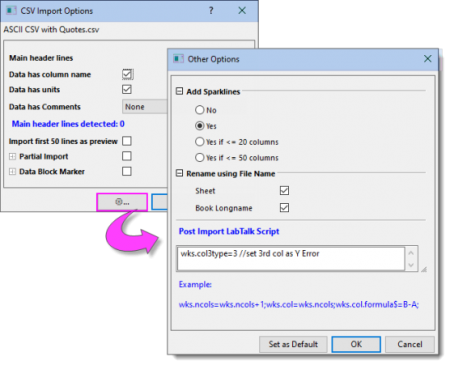Toggle the Sheet rename checkbox
Screen dimensions: 450x365
click(x=284, y=190)
